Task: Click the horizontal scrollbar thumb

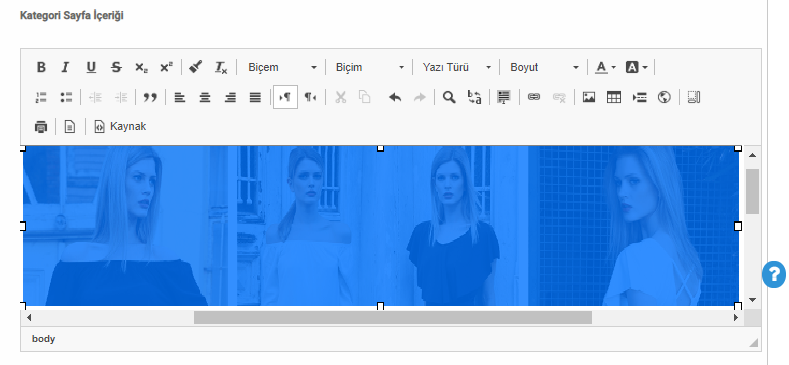Action: click(x=393, y=318)
